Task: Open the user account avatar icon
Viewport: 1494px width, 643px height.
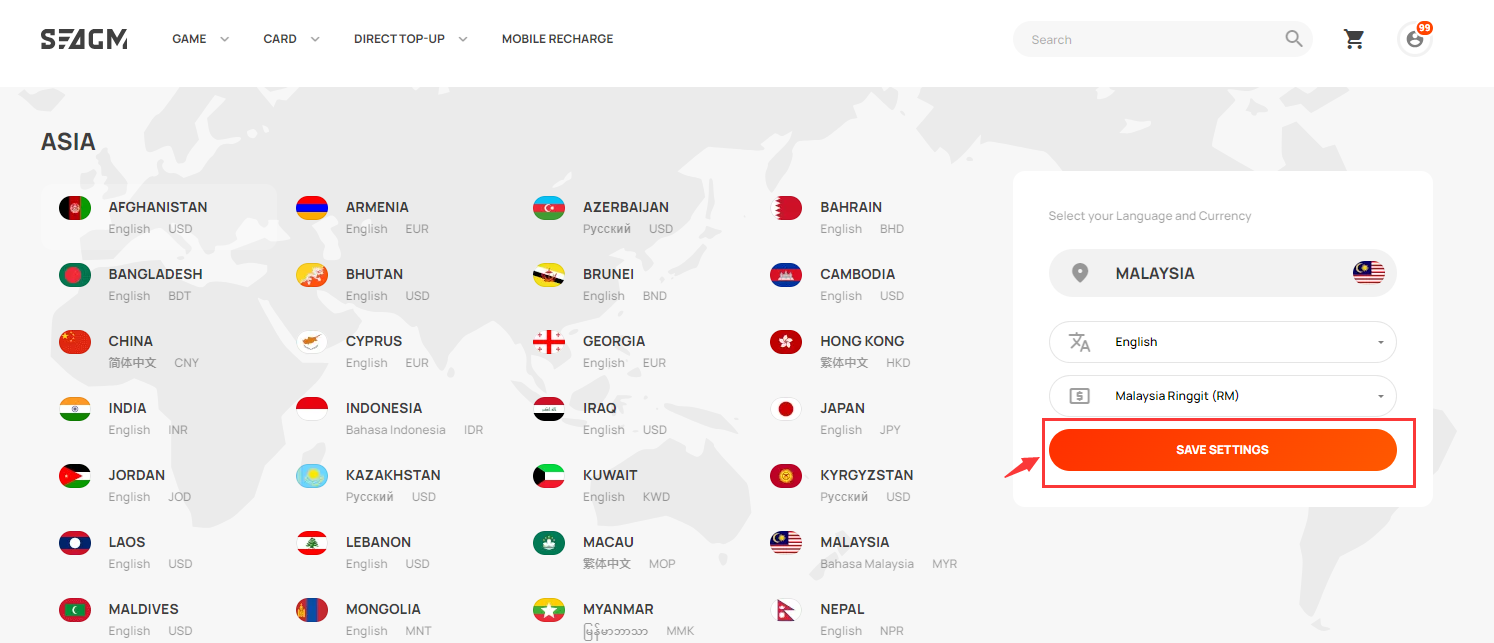Action: coord(1414,39)
